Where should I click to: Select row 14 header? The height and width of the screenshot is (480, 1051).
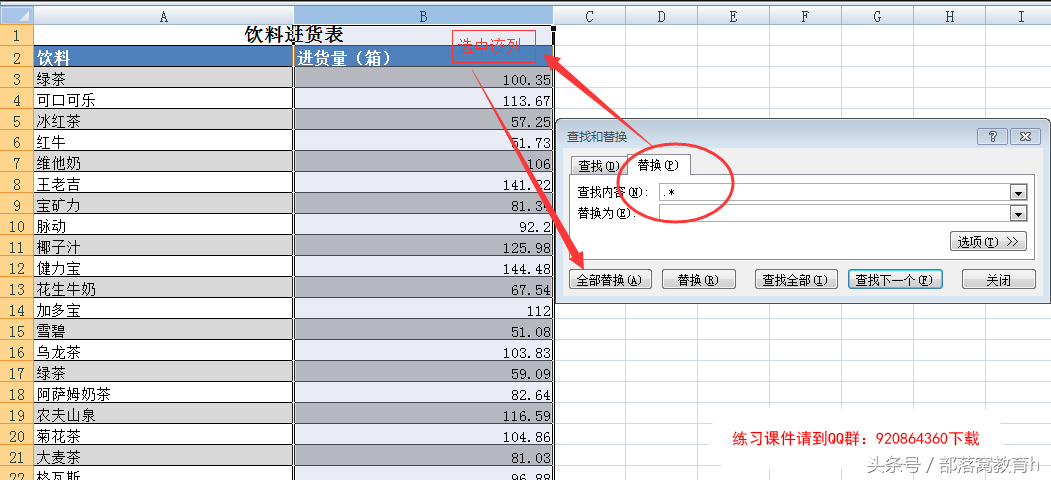click(x=17, y=310)
